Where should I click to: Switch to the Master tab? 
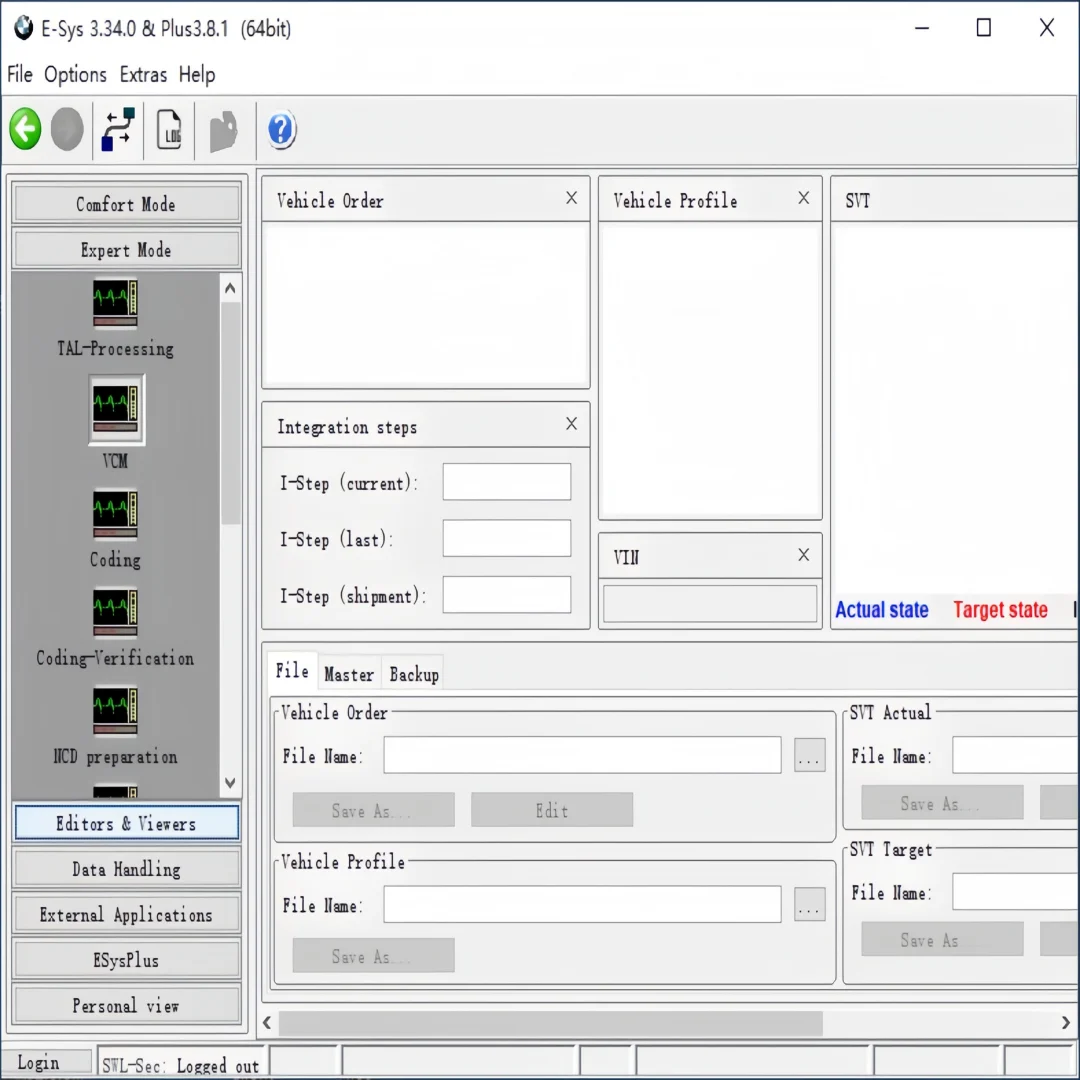(349, 674)
